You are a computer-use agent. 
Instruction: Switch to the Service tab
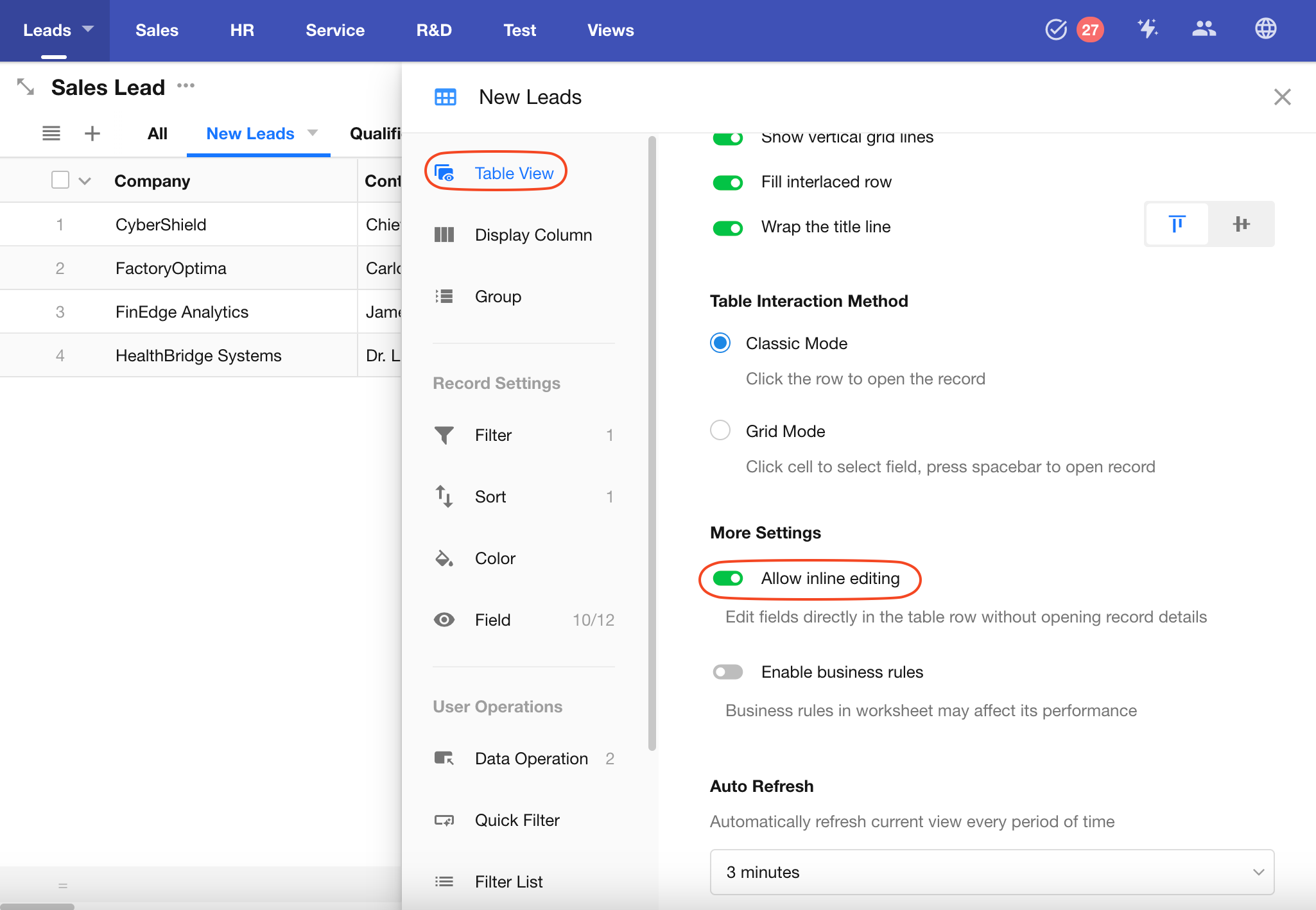(335, 30)
